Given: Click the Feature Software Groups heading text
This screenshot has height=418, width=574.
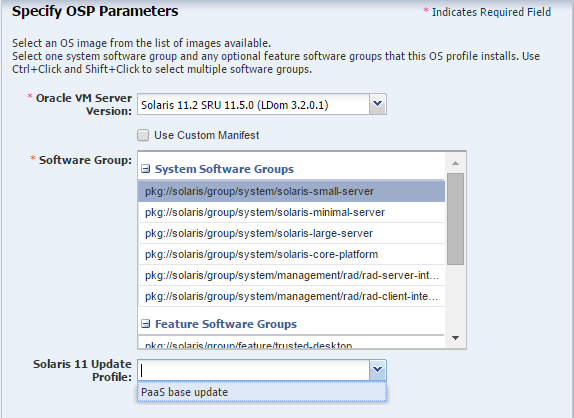Looking at the screenshot, I should pyautogui.click(x=226, y=324).
